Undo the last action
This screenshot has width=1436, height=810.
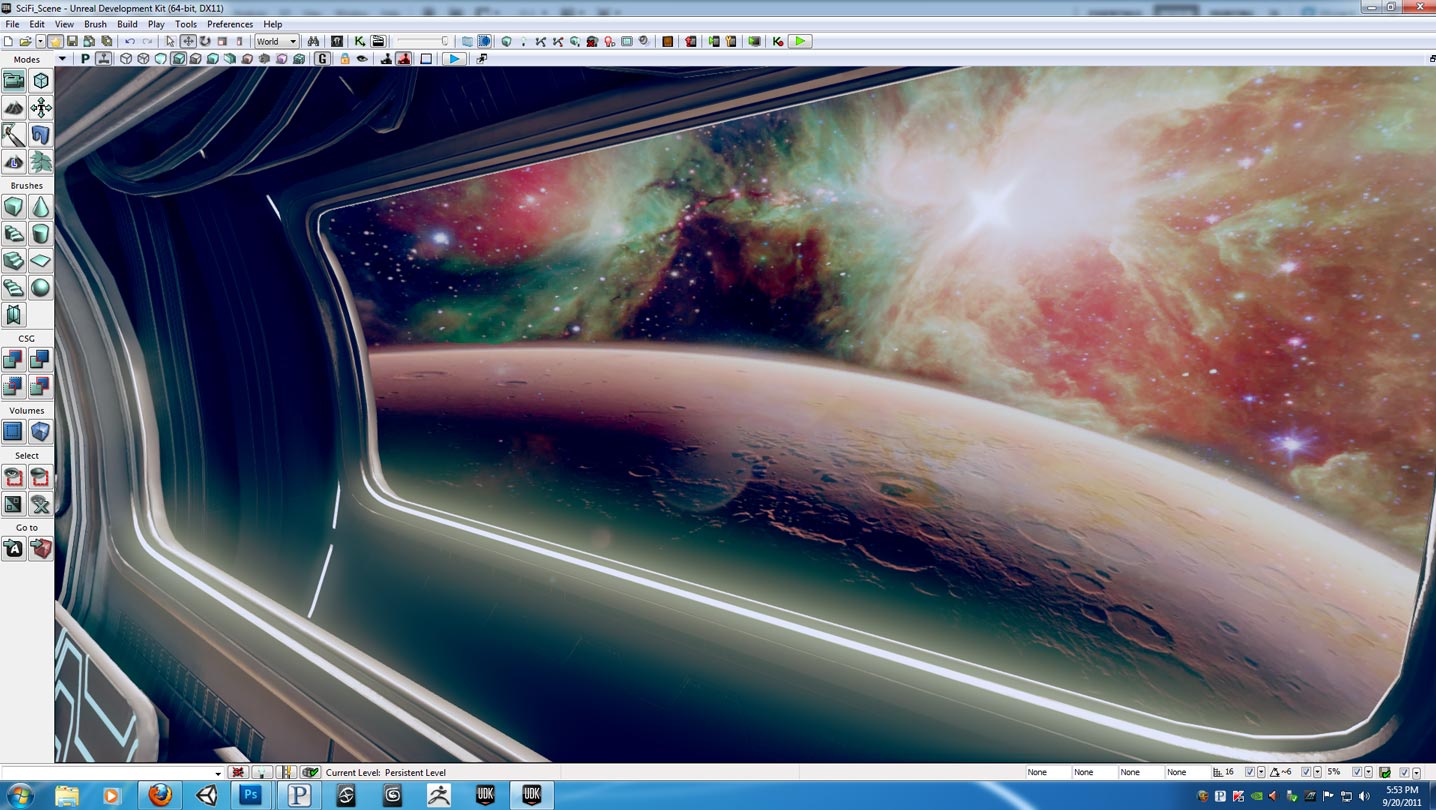[x=130, y=41]
